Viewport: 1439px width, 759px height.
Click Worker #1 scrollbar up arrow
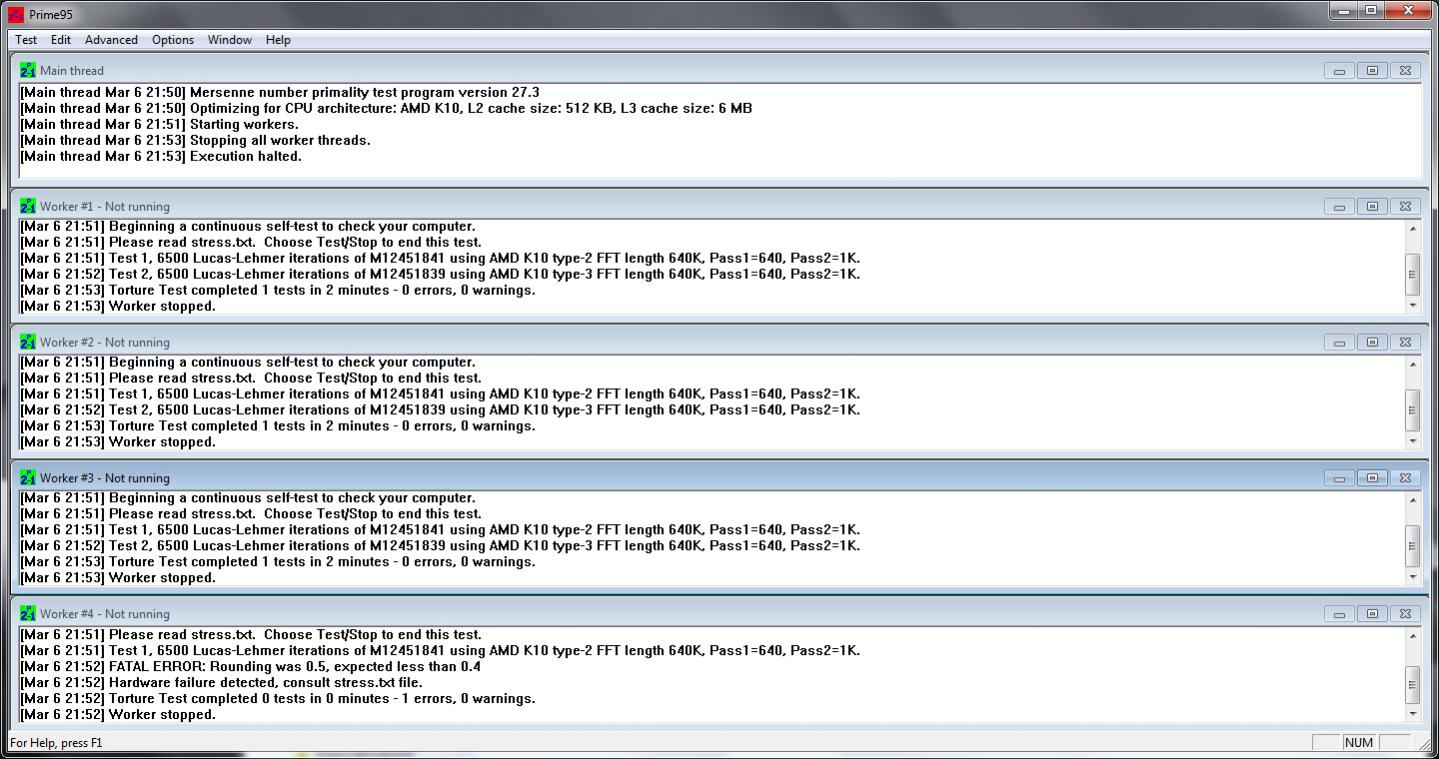pos(1412,228)
